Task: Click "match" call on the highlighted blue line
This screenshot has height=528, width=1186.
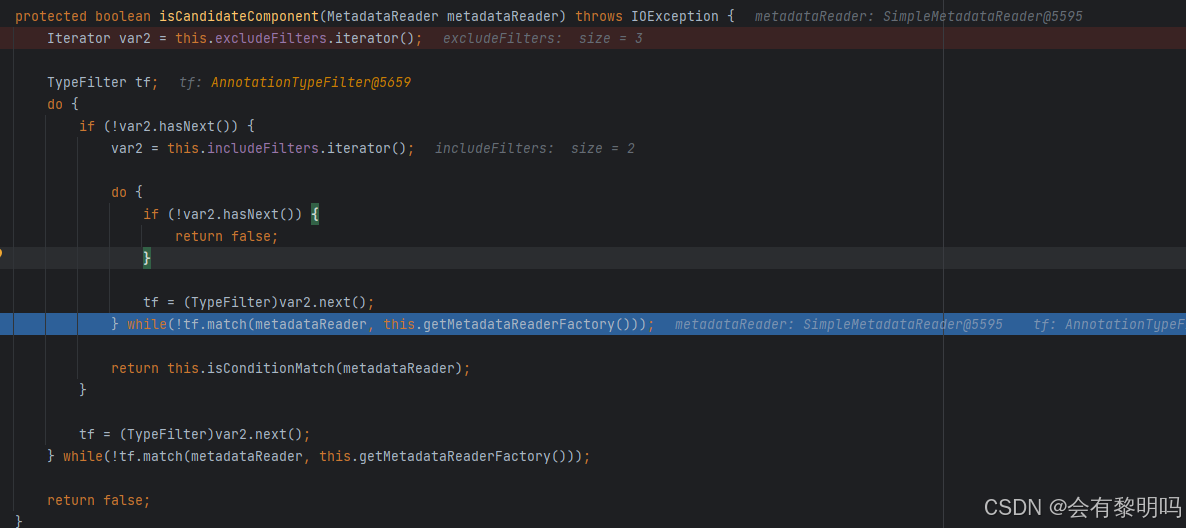Action: click(x=227, y=324)
